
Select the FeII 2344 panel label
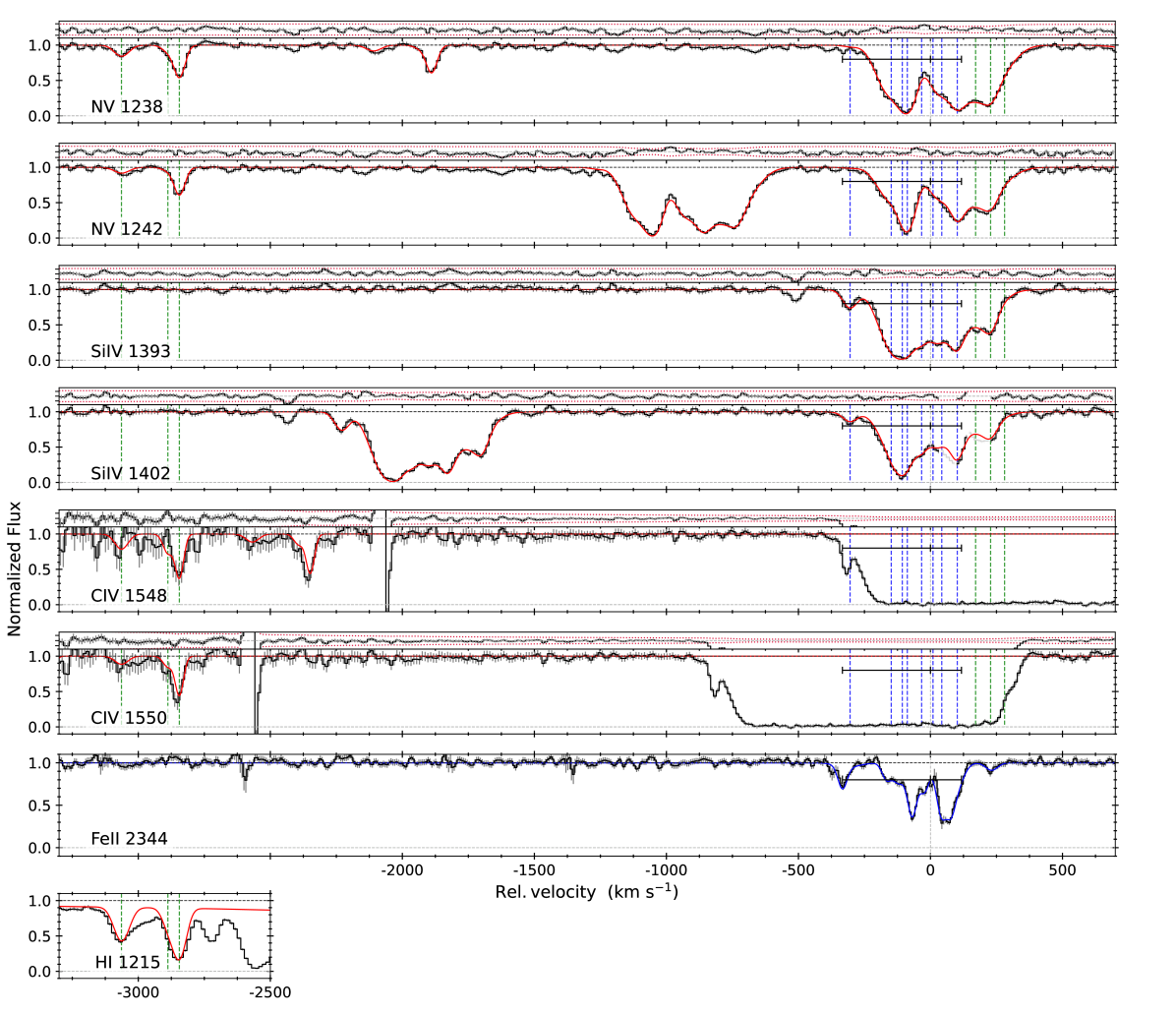[x=129, y=839]
